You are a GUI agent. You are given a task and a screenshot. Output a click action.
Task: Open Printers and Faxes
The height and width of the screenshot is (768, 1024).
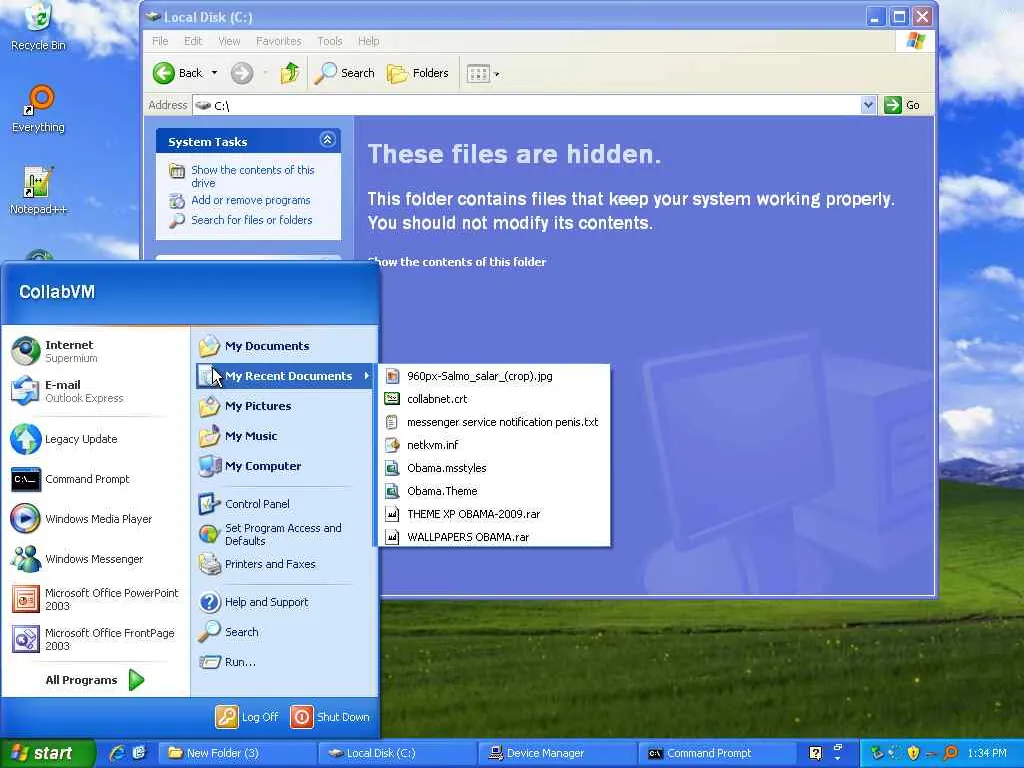pyautogui.click(x=285, y=564)
